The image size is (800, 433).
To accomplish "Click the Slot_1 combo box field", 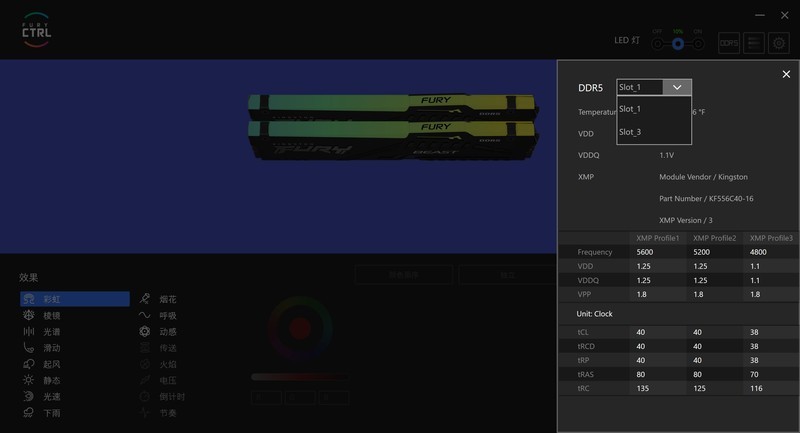I will tap(640, 87).
